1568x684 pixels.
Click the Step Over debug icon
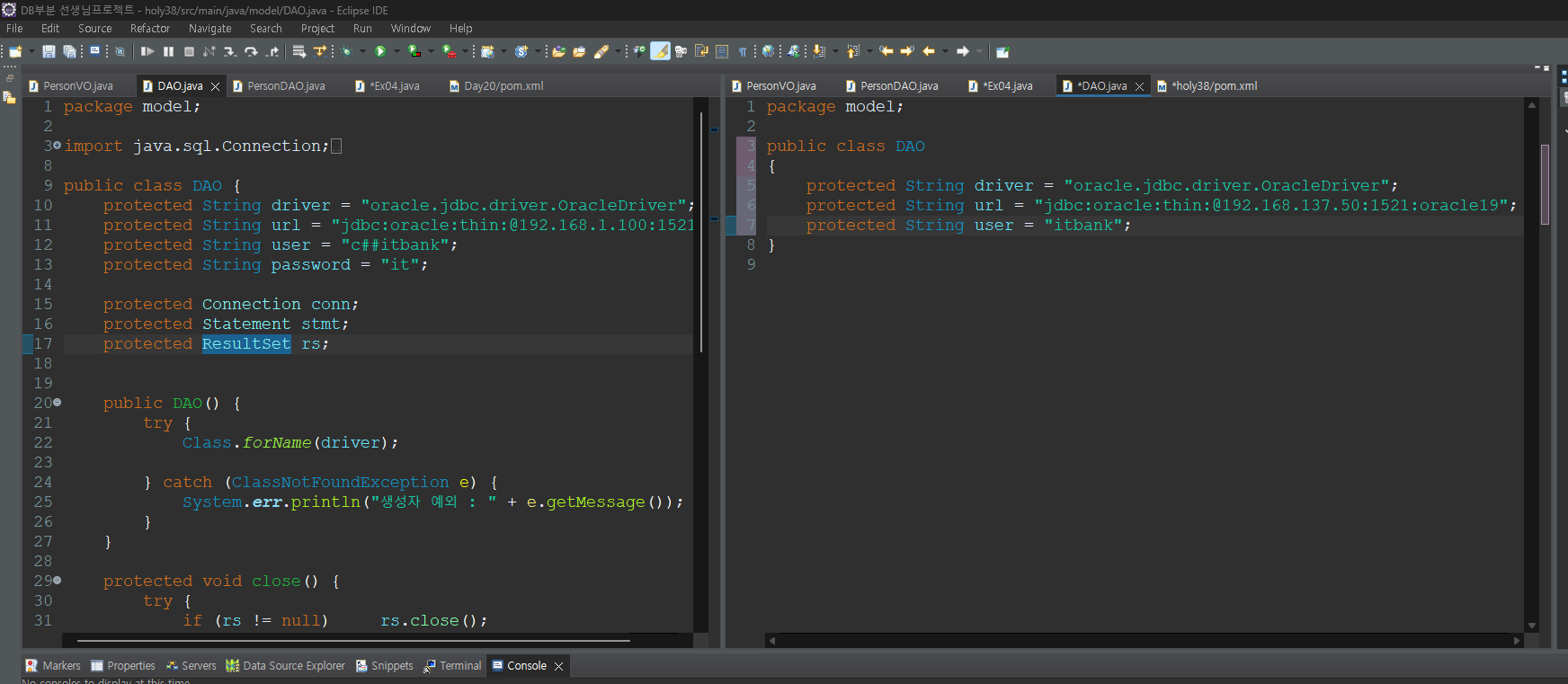(x=251, y=51)
